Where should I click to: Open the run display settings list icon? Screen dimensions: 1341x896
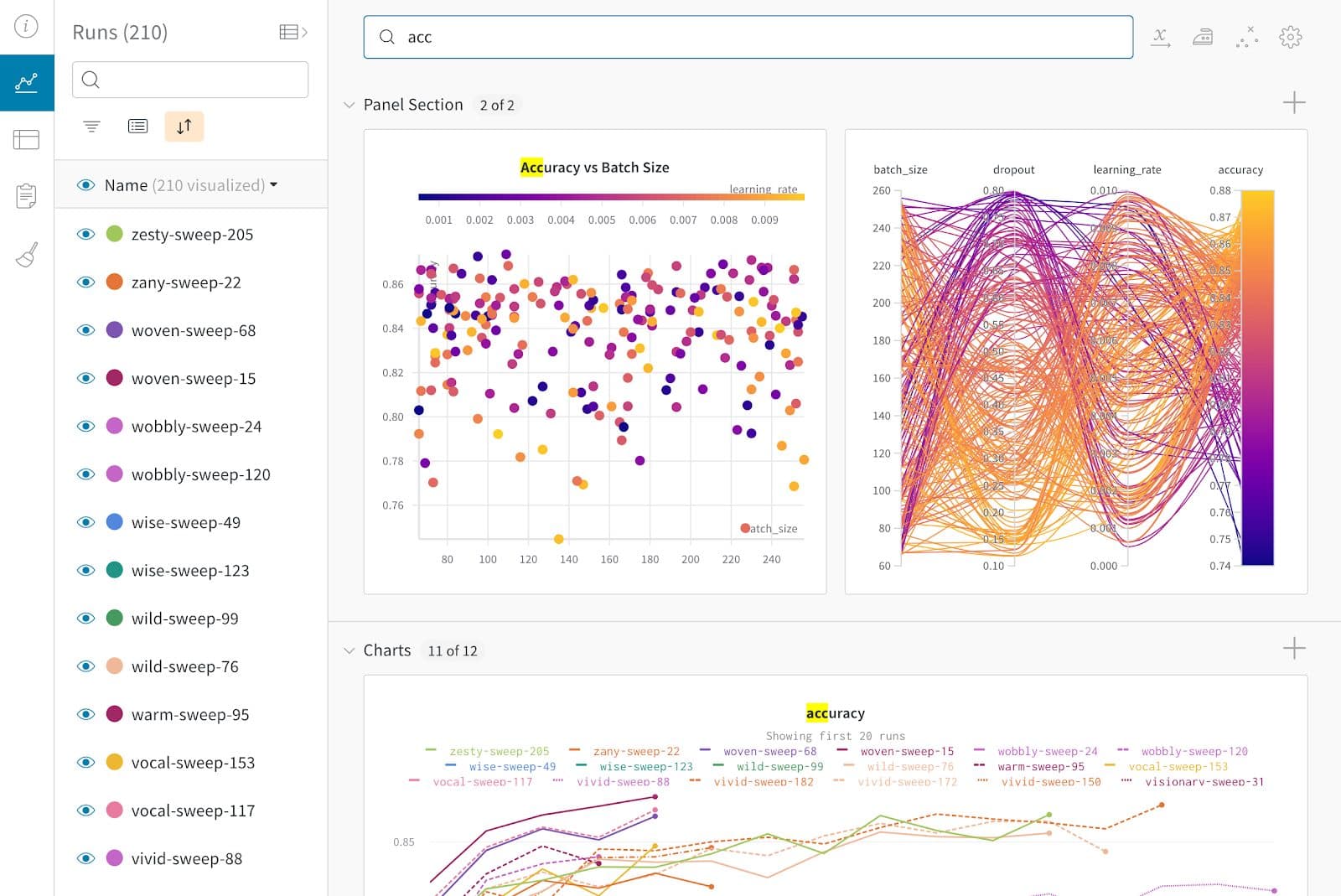137,126
